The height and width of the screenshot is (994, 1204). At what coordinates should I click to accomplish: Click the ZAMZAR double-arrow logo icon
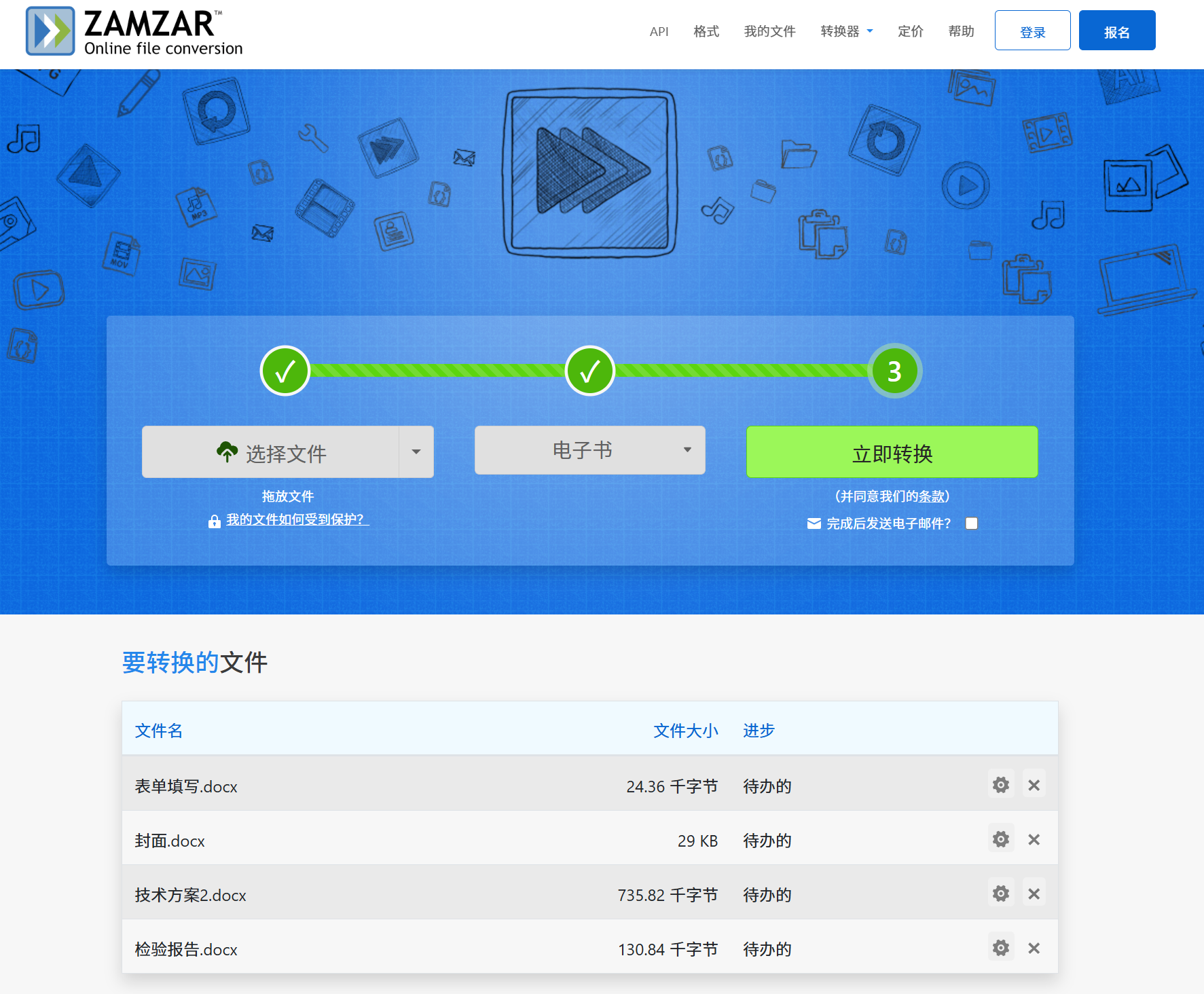tap(50, 31)
